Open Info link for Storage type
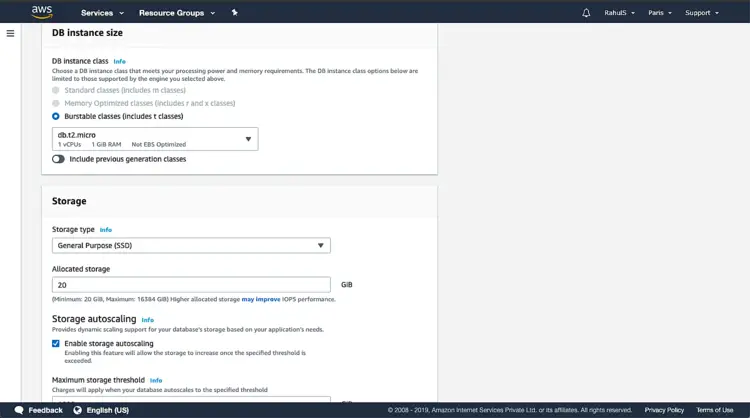 [106, 230]
